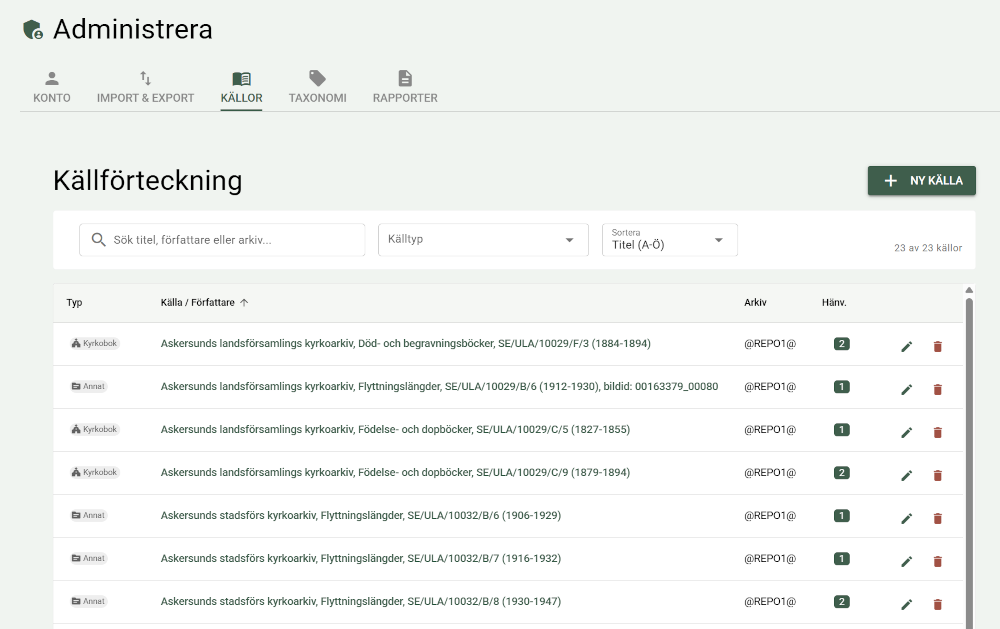Delete the stadsförs Flyttningslängder 10032/B/6 source
Screen dimensions: 1000x629
pyautogui.click(x=938, y=519)
